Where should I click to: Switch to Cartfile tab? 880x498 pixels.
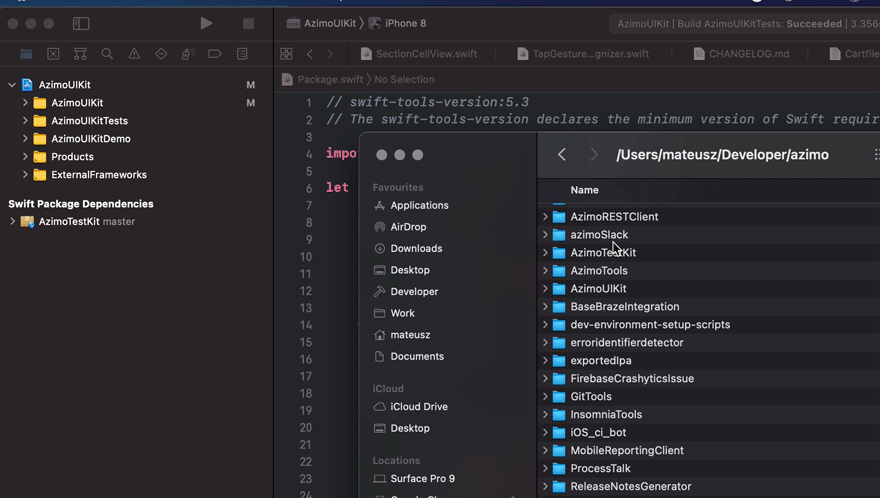tap(854, 54)
